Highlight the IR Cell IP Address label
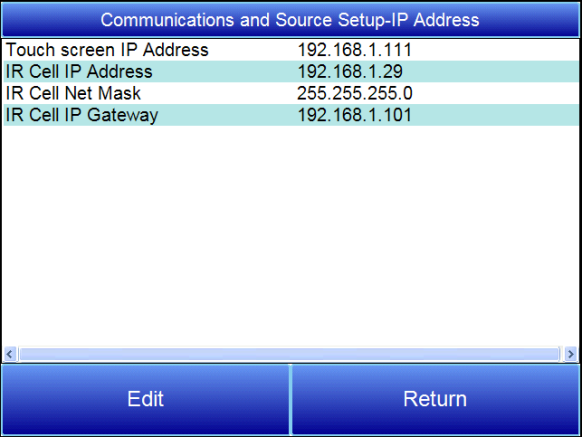582x437 pixels. tap(79, 71)
